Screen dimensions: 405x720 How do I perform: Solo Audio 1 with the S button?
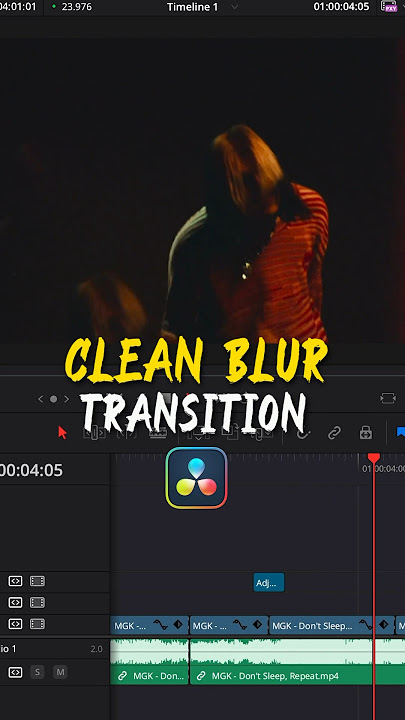37,672
